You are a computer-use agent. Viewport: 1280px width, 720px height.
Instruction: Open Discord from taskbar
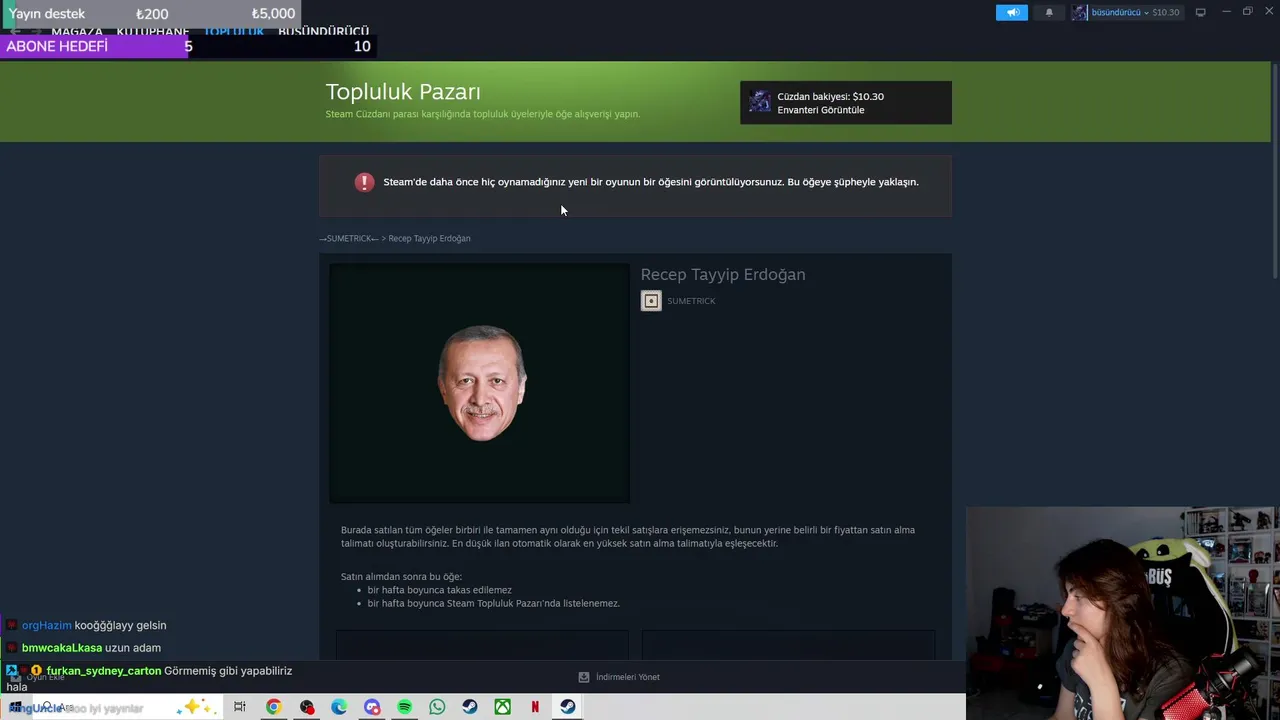[x=372, y=707]
